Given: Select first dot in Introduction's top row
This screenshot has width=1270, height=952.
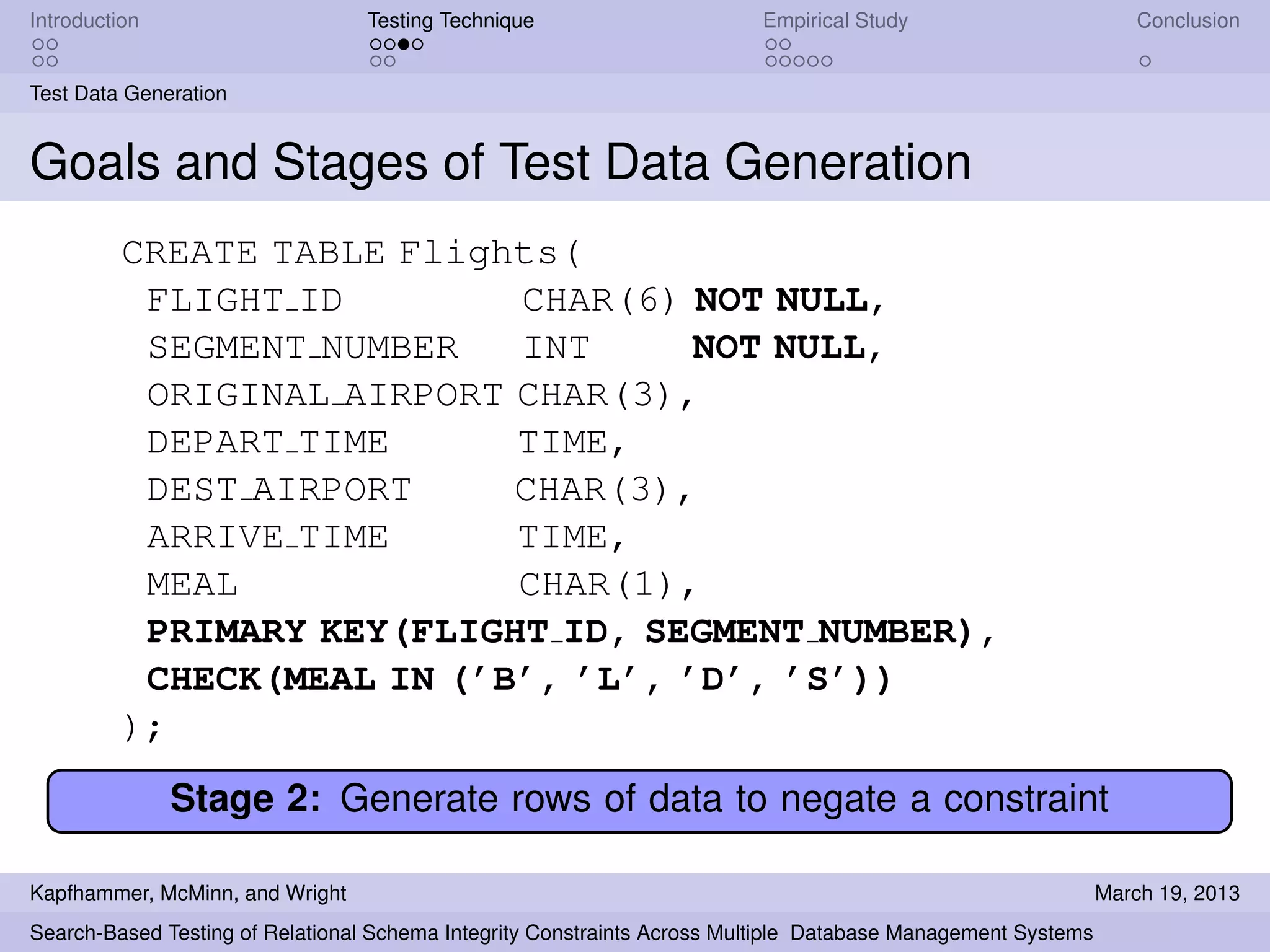Looking at the screenshot, I should point(38,45).
